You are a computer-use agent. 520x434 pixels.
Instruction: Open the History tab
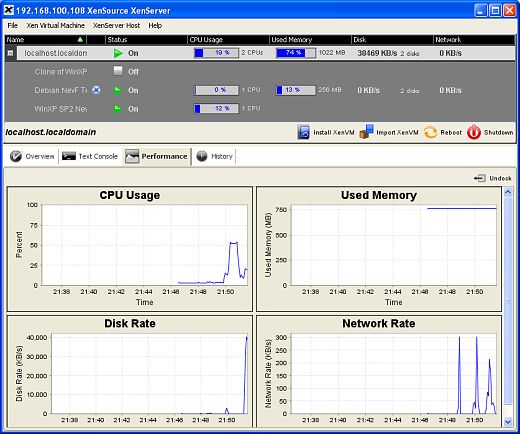tap(214, 156)
